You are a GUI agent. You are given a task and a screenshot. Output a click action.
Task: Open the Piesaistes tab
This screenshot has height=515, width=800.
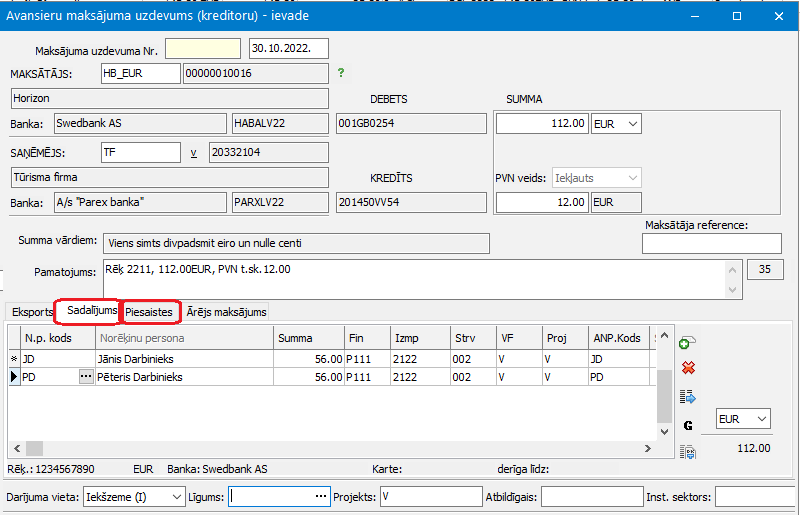(x=150, y=312)
